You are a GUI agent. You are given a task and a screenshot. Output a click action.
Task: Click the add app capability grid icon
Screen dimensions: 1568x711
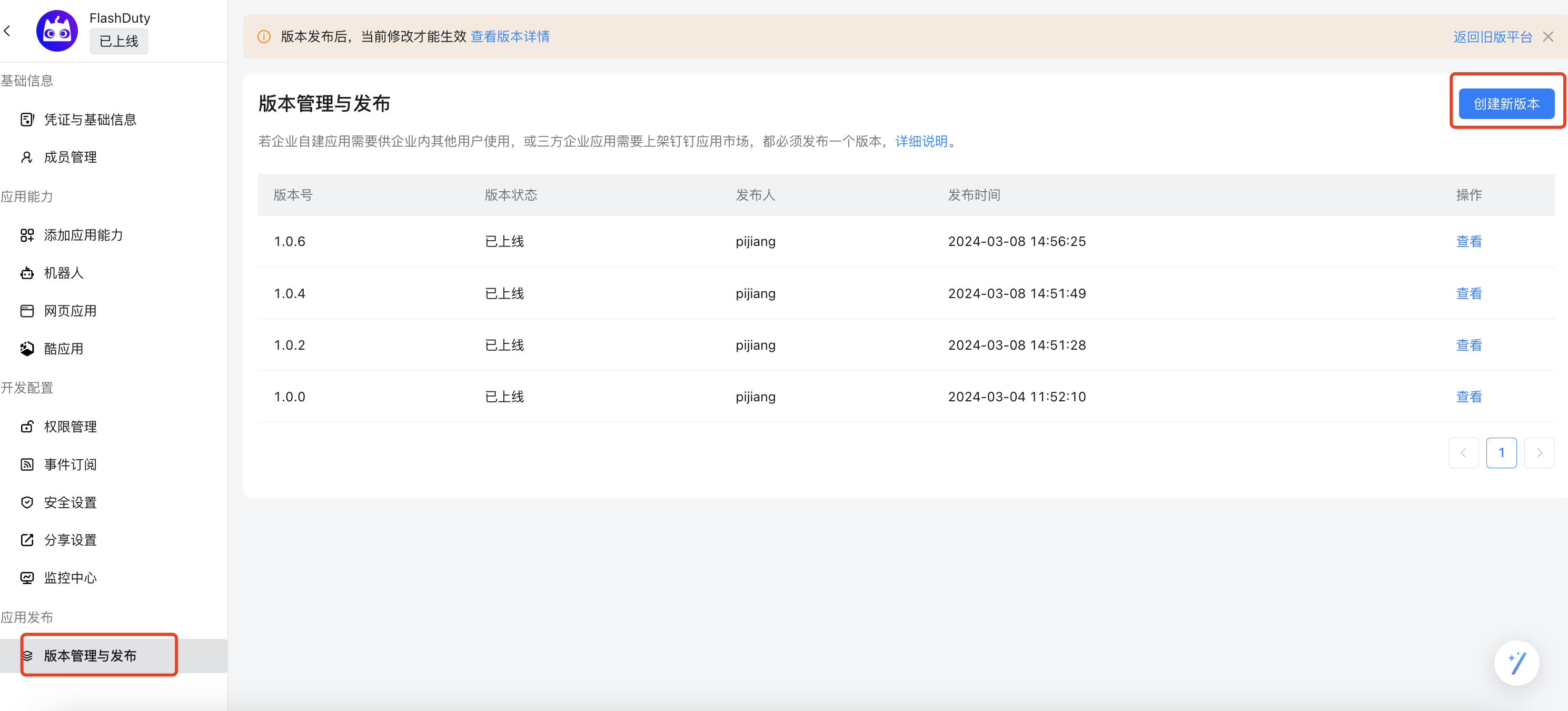(x=27, y=235)
